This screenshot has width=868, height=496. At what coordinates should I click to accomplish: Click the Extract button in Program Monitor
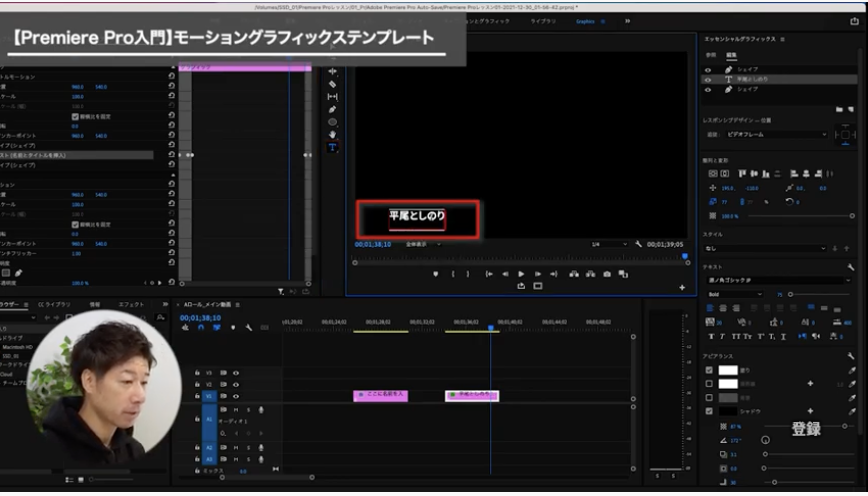(x=591, y=274)
